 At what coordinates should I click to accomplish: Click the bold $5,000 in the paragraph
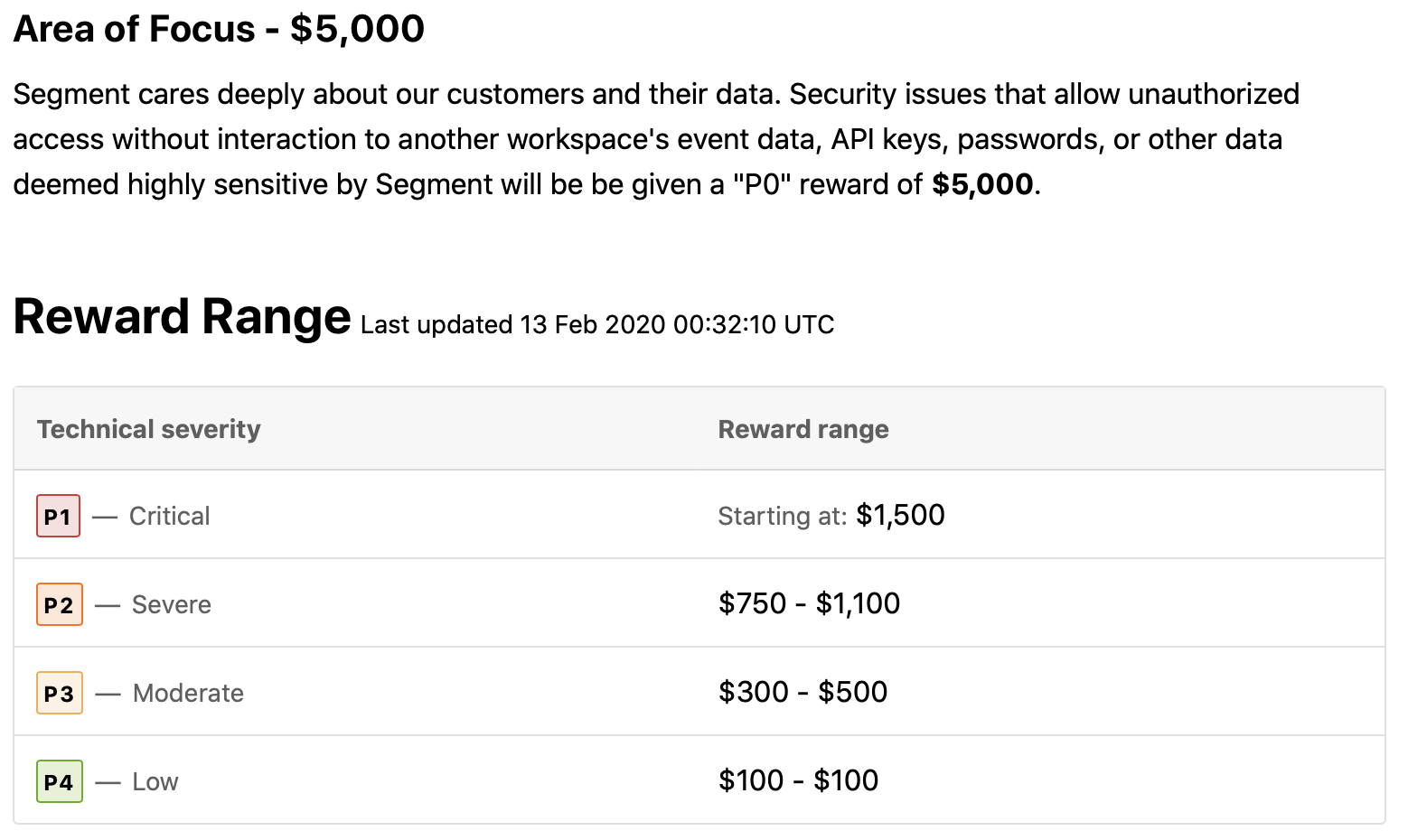982,184
